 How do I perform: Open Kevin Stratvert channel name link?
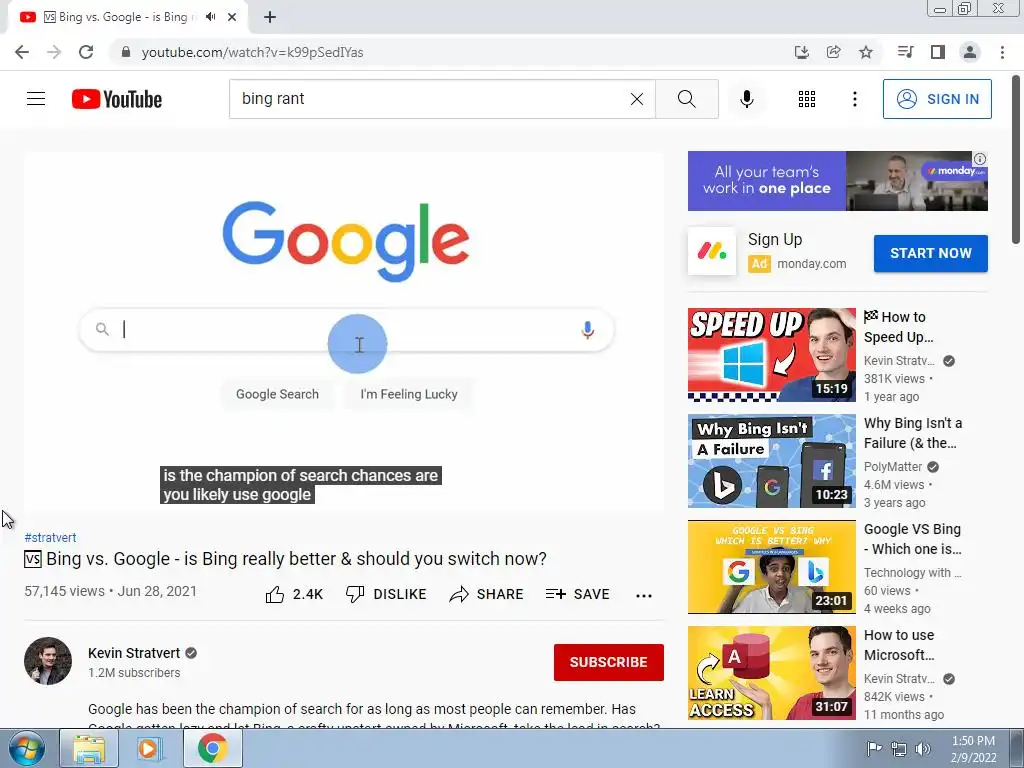pos(134,653)
